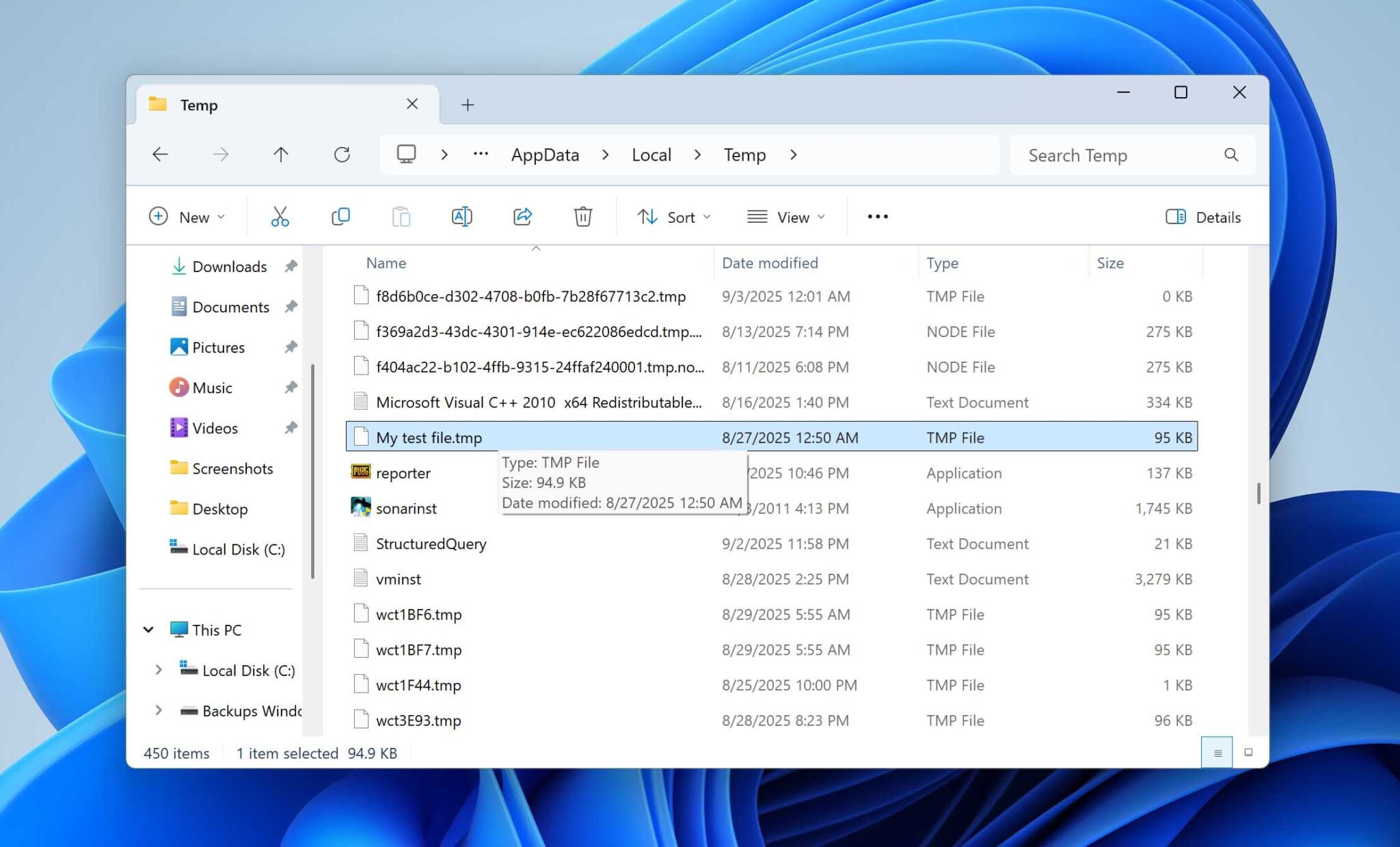1400x847 pixels.
Task: Toggle sort order on the Name column
Action: point(386,263)
